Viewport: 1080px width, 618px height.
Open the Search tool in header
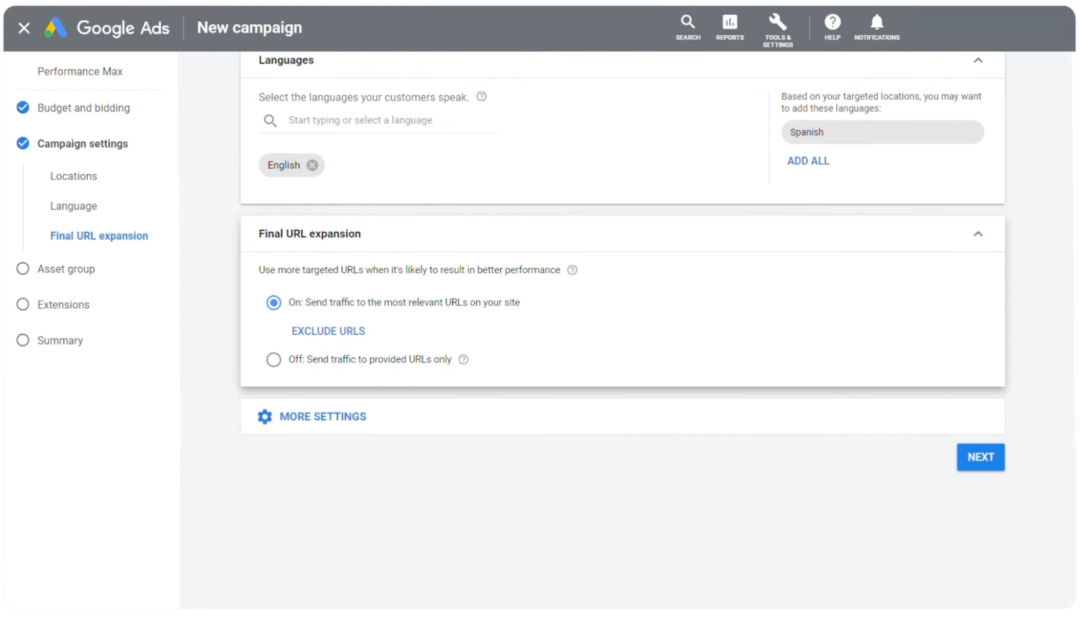coord(687,28)
